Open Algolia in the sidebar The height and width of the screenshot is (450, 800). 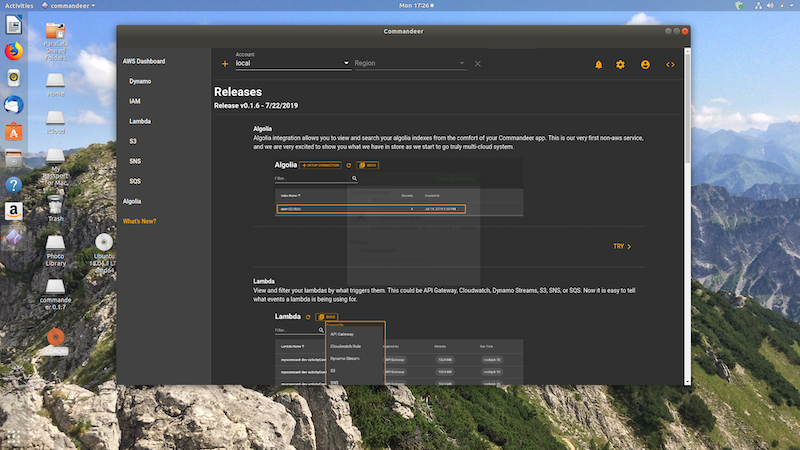pyautogui.click(x=132, y=201)
